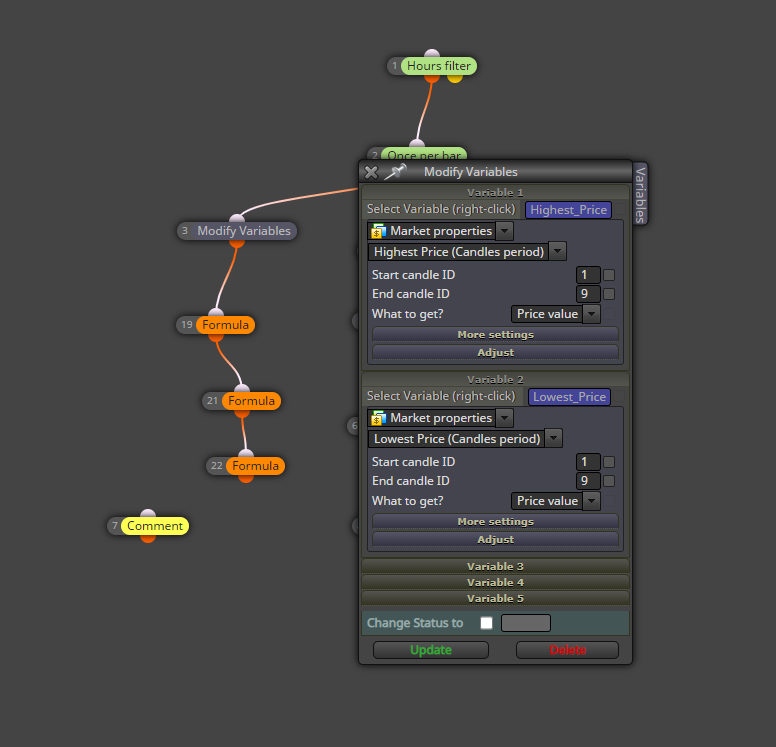
Task: Open the Variables side tab
Action: click(640, 194)
